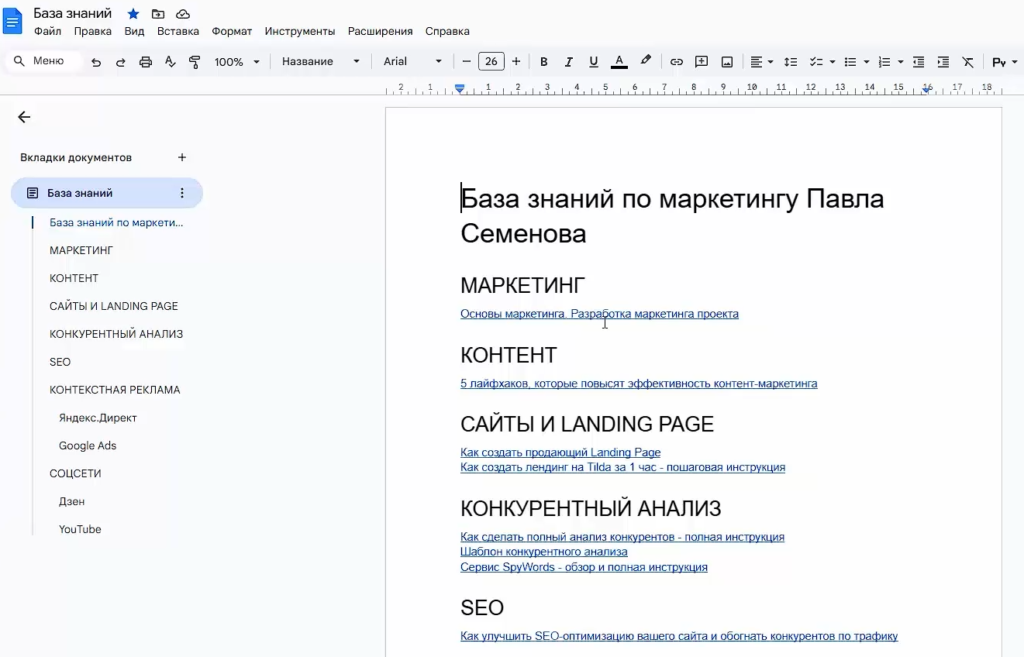Star the document База знаний

[133, 14]
